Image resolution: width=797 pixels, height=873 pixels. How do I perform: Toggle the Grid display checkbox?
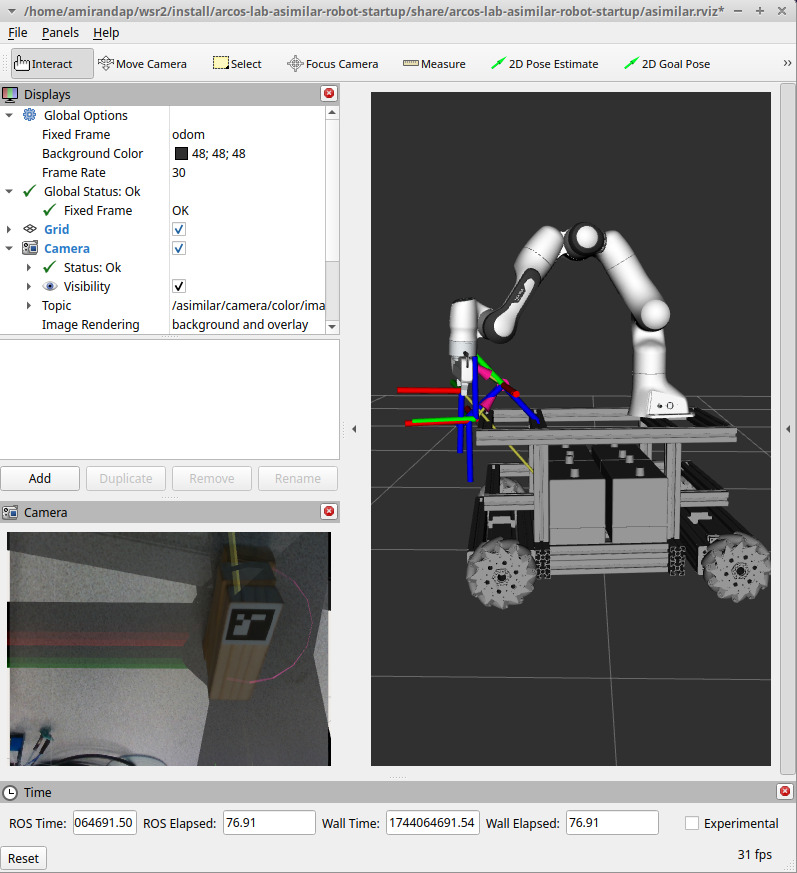(x=179, y=230)
